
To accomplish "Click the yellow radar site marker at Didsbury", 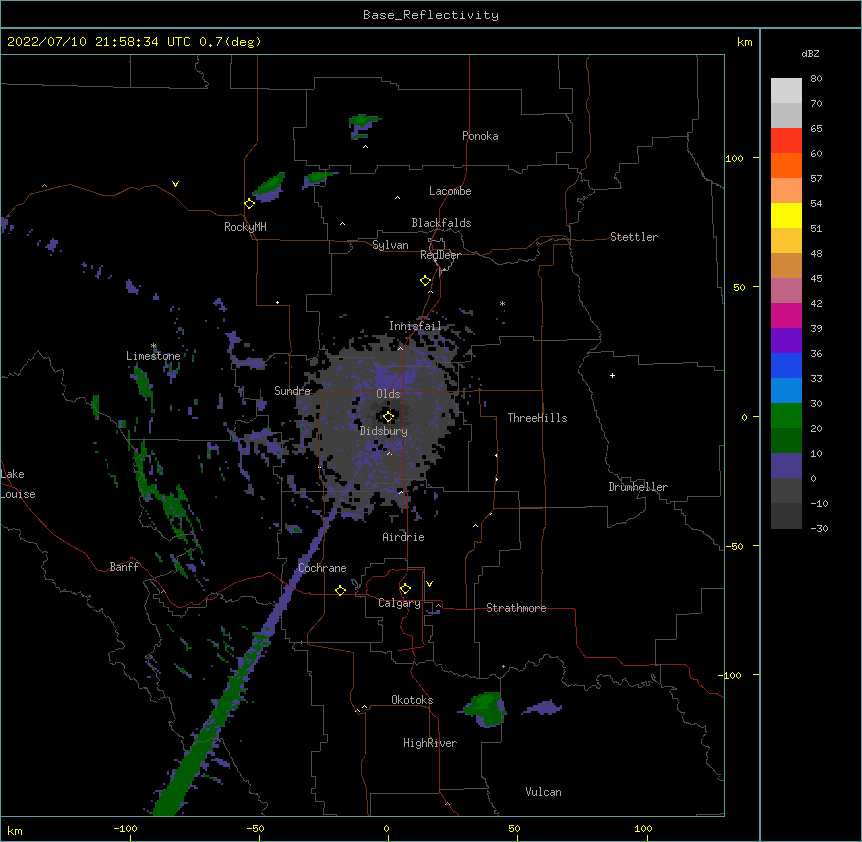I will click(x=388, y=416).
